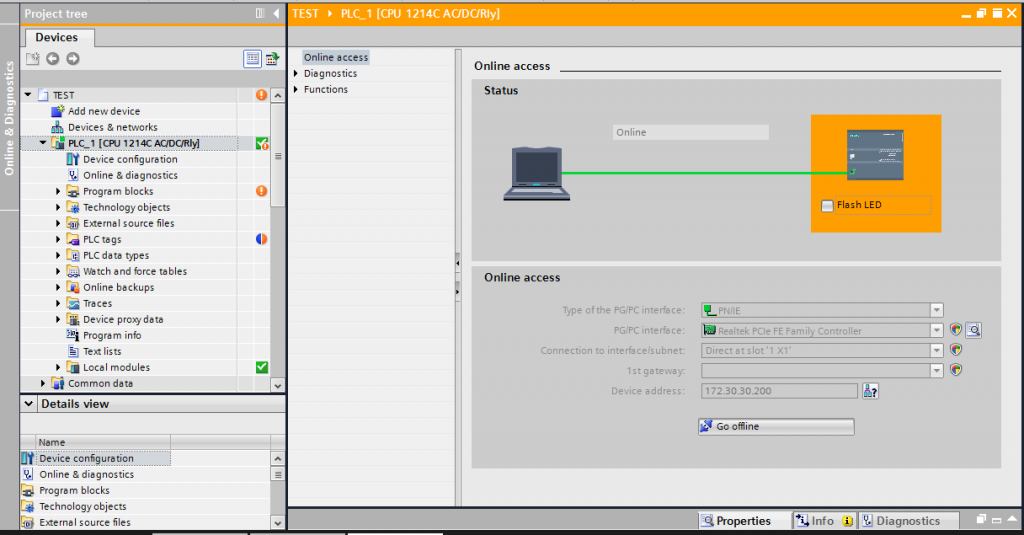Viewport: 1024px width, 535px height.
Task: Select Online access in navigation list
Action: coord(336,57)
